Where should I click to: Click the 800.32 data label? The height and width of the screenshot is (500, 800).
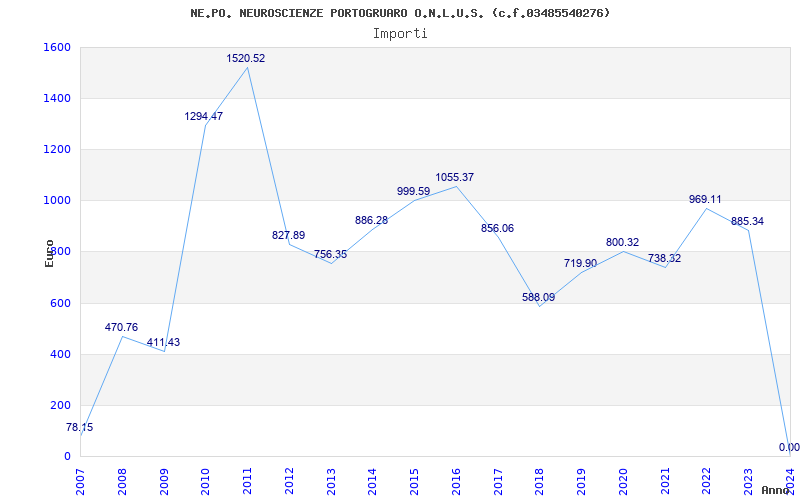pos(622,242)
